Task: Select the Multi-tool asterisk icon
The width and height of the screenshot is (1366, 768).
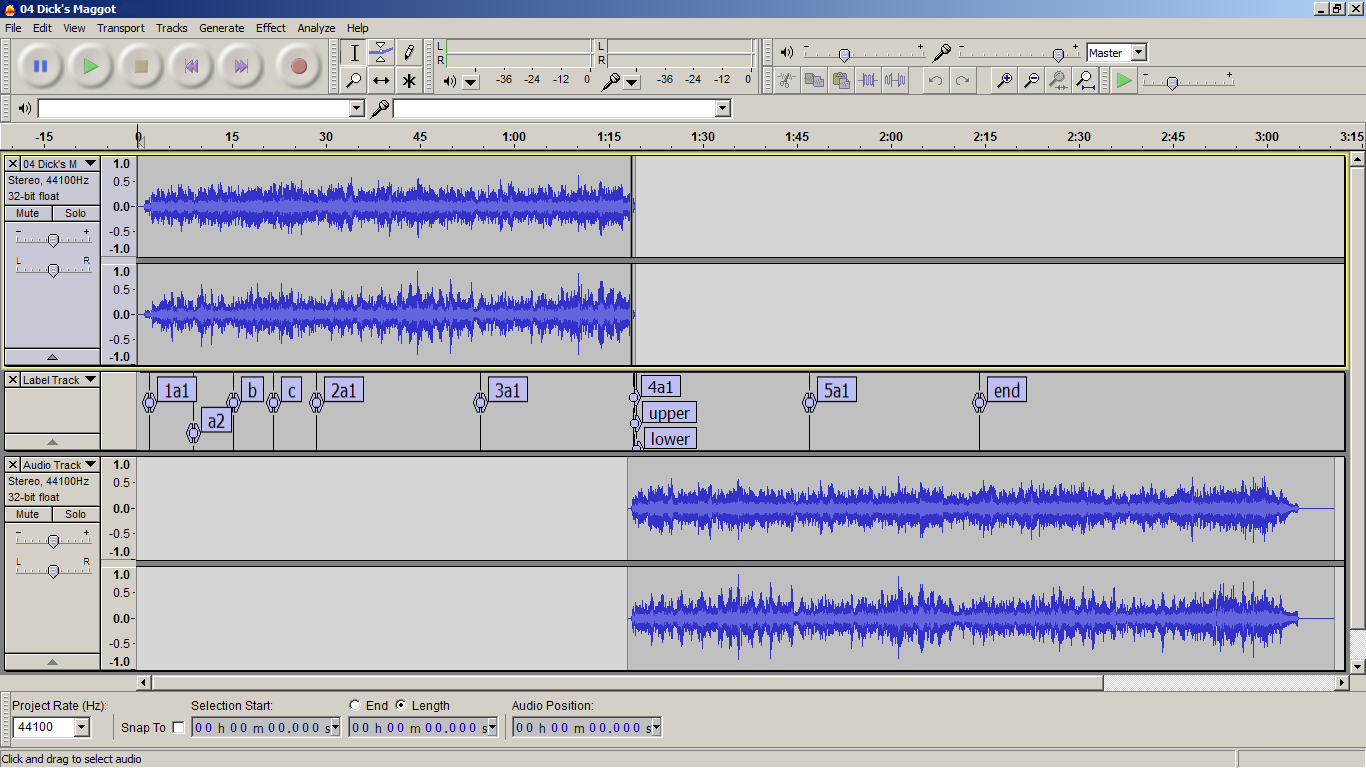Action: (408, 81)
